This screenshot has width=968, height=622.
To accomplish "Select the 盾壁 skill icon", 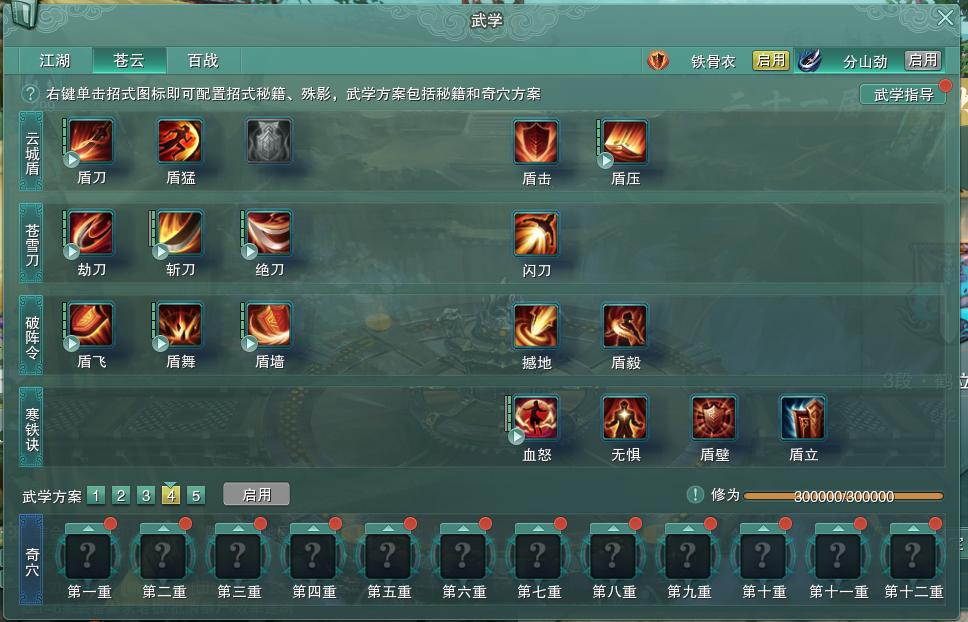I will click(714, 418).
